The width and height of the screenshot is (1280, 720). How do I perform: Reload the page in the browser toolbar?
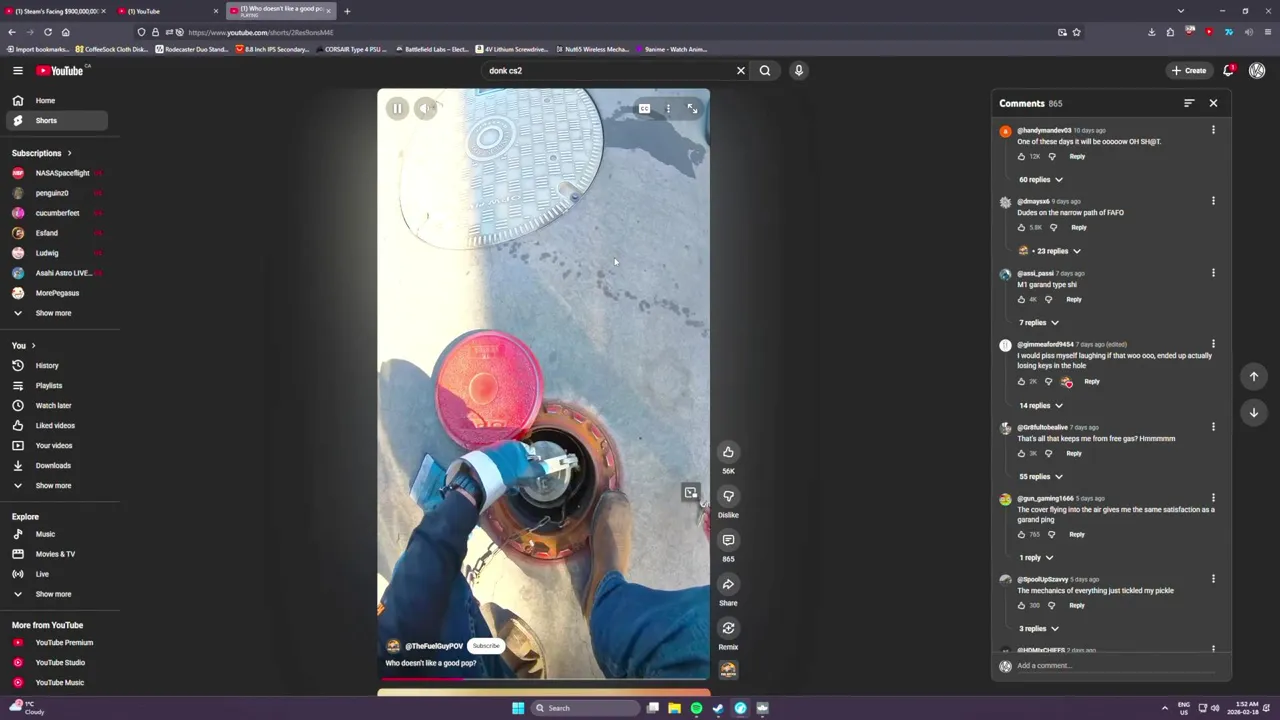pos(47,32)
